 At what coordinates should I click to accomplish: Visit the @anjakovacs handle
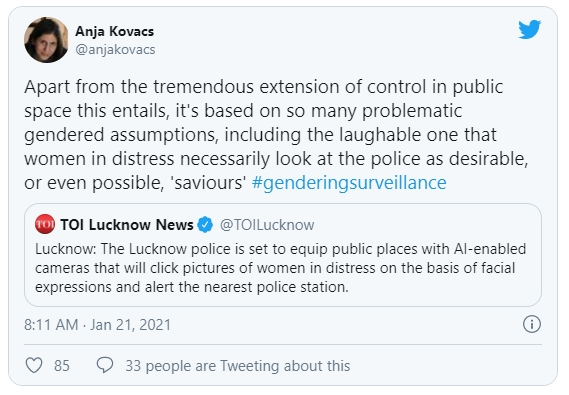pyautogui.click(x=115, y=49)
